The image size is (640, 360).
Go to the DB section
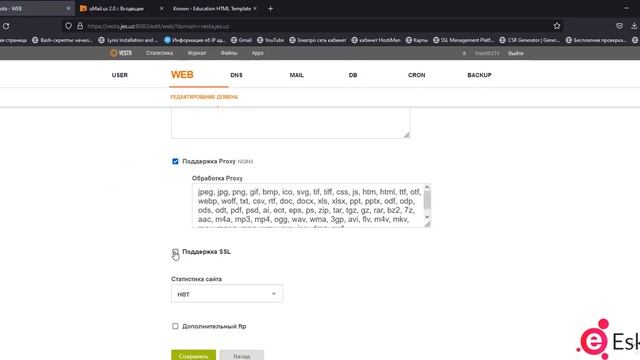[x=353, y=75]
